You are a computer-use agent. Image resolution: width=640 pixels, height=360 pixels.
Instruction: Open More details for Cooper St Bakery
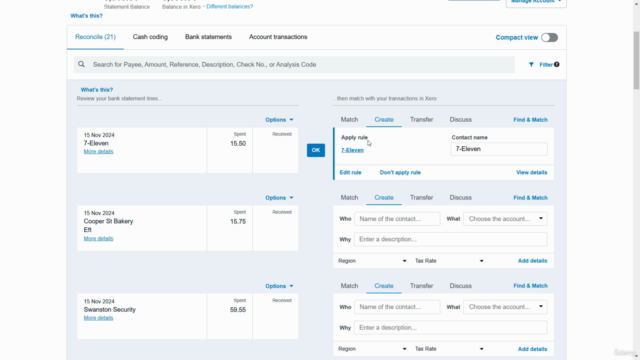coord(98,238)
